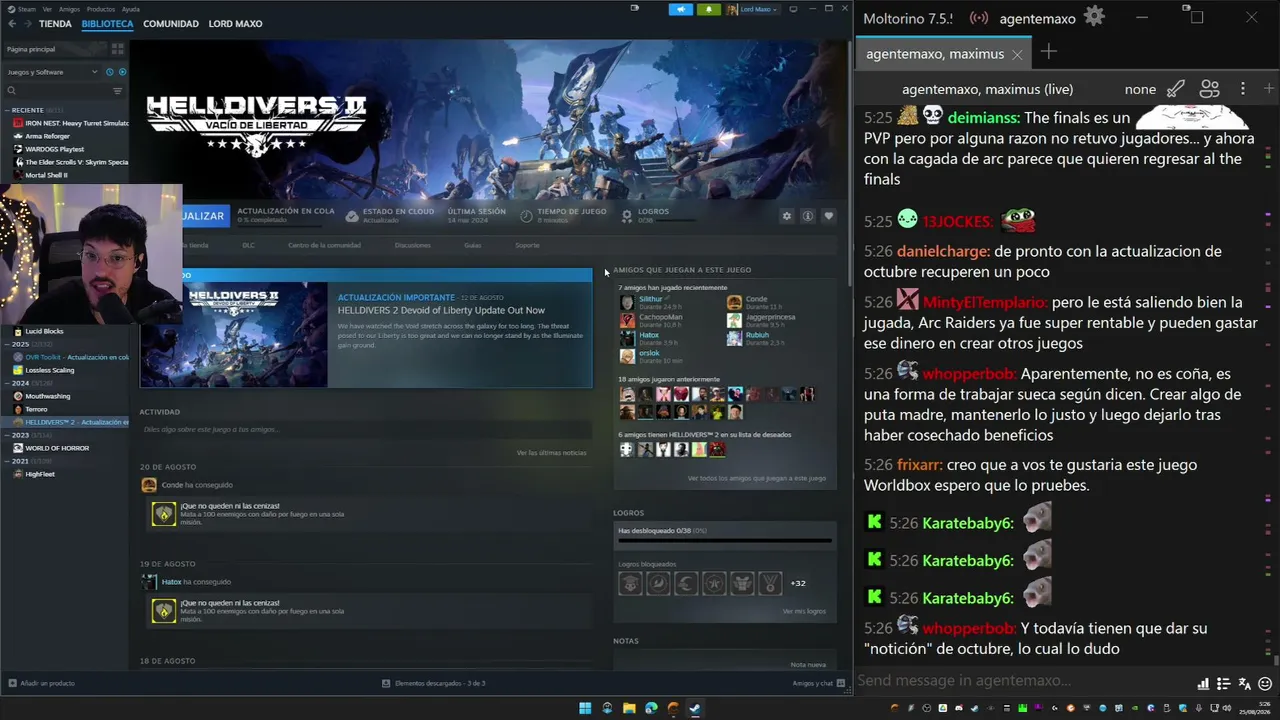This screenshot has height=720, width=1280.
Task: Open the Windows Start menu
Action: pyautogui.click(x=585, y=708)
